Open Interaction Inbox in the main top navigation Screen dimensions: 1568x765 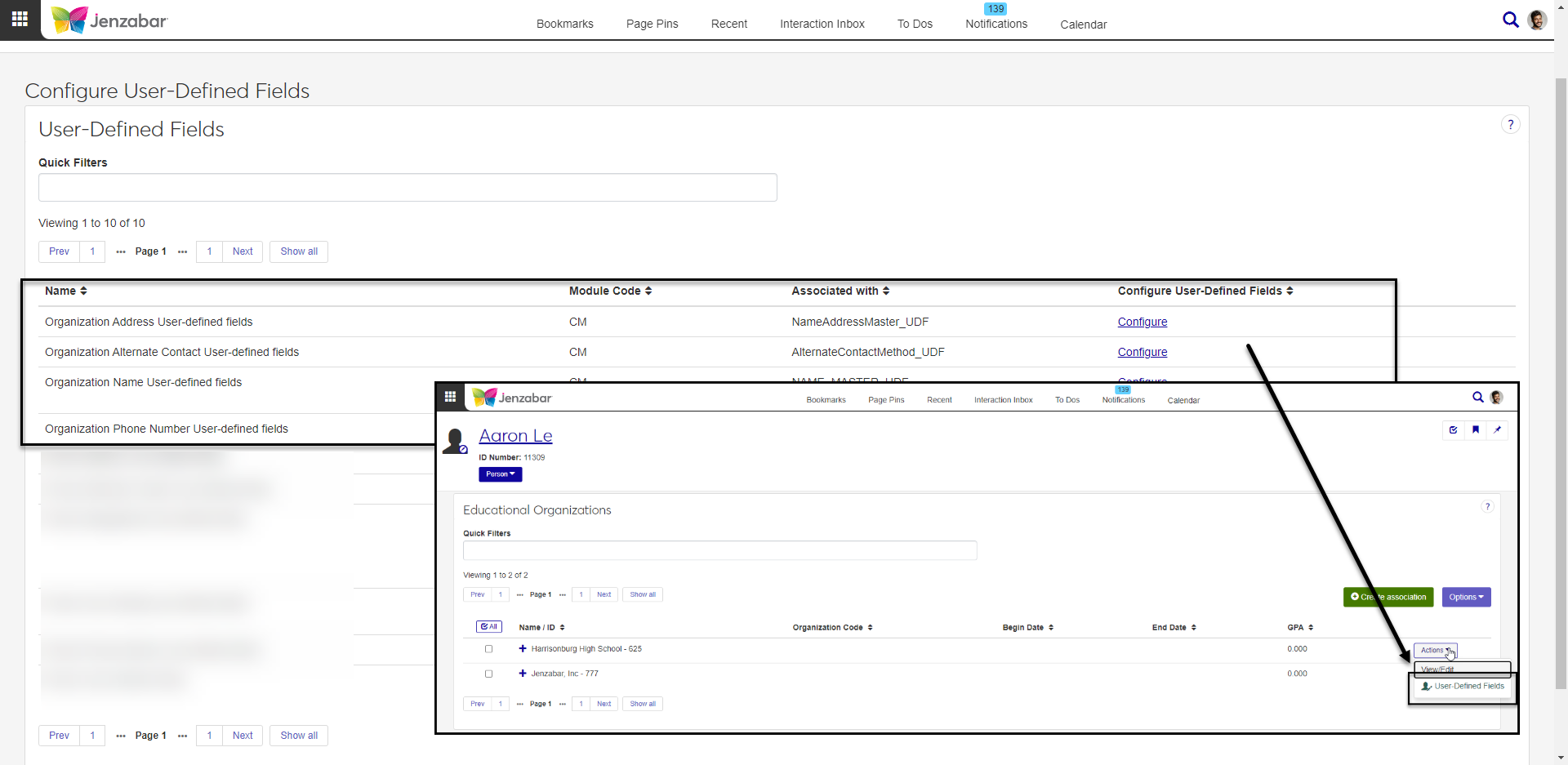[822, 24]
